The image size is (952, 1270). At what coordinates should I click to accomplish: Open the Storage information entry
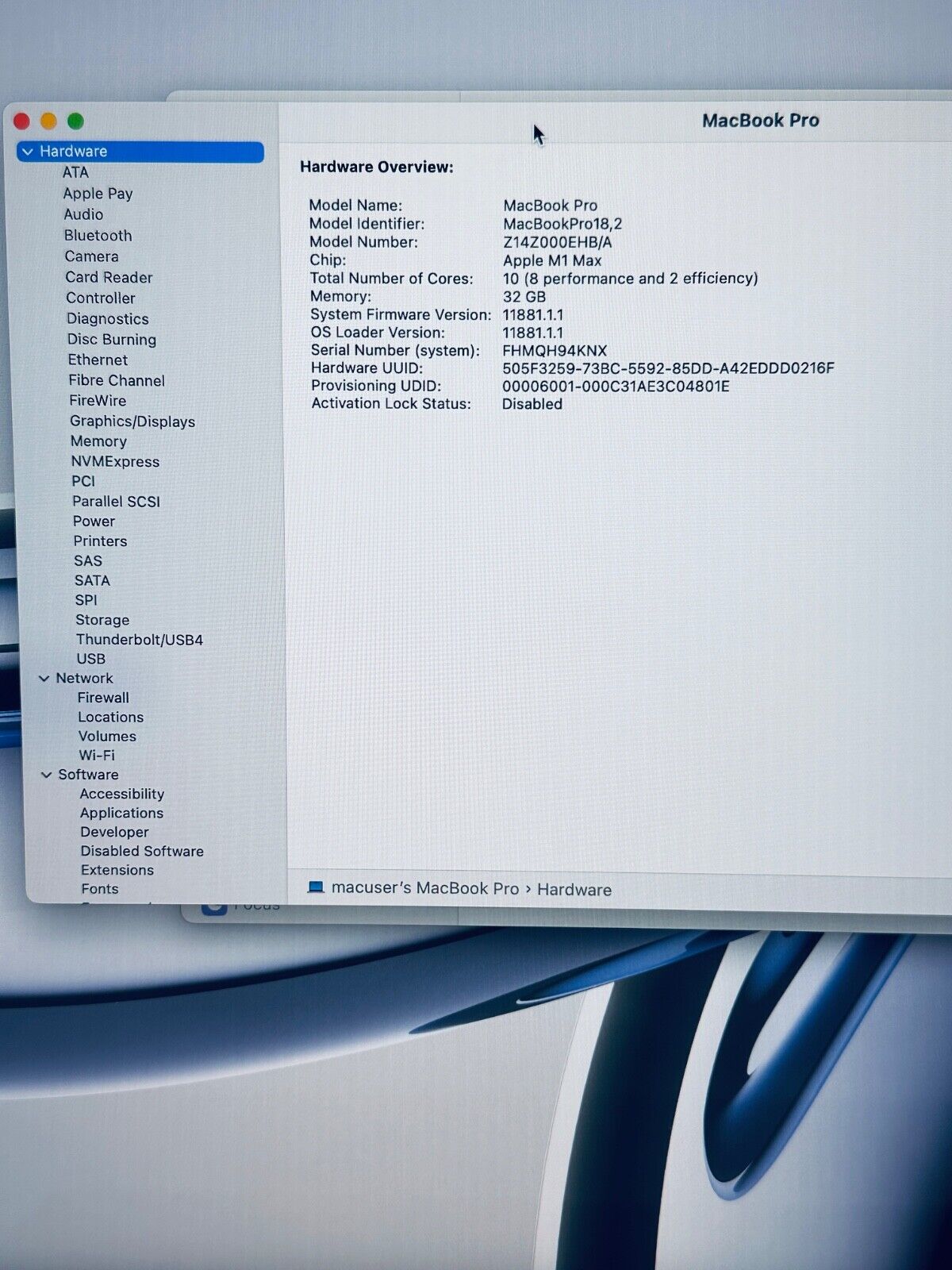point(102,620)
